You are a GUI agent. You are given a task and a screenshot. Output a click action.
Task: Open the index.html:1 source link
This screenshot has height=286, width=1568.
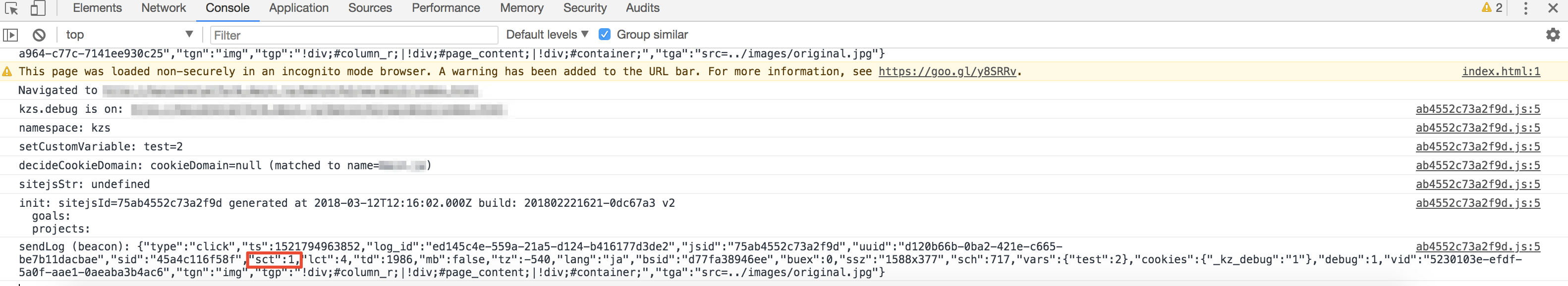point(1501,72)
